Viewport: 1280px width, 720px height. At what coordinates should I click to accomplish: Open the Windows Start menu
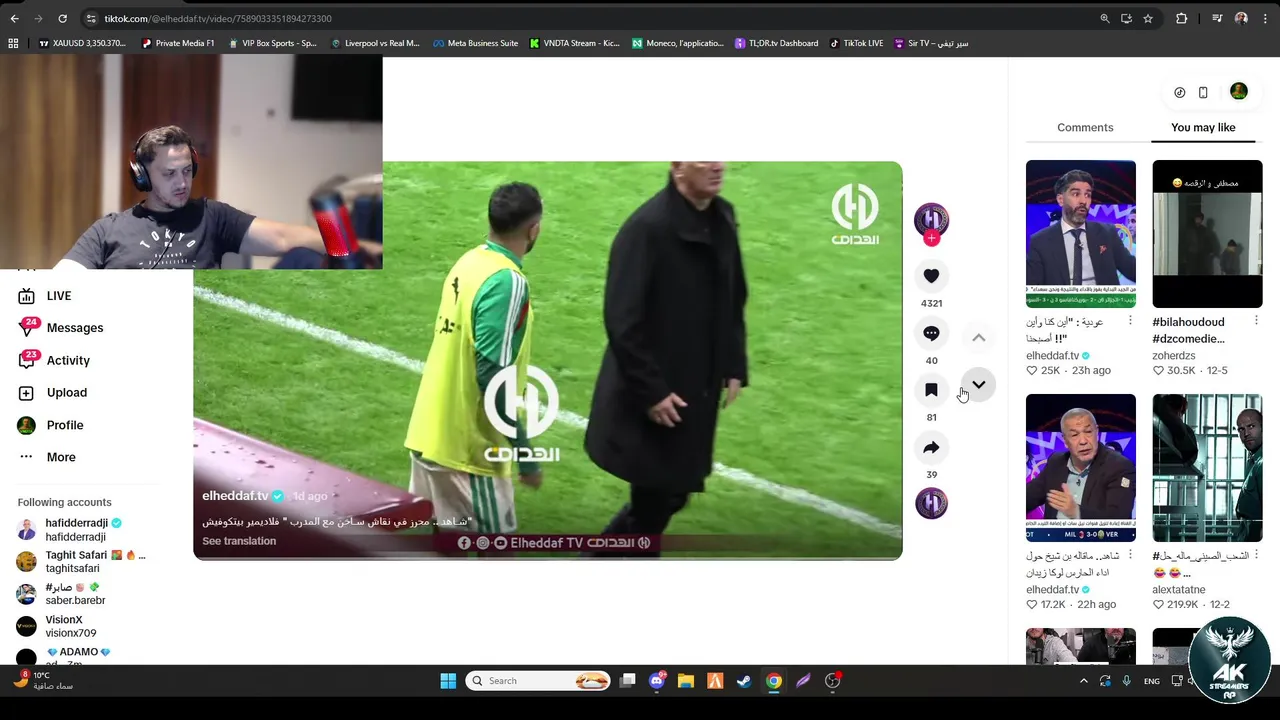pos(448,681)
